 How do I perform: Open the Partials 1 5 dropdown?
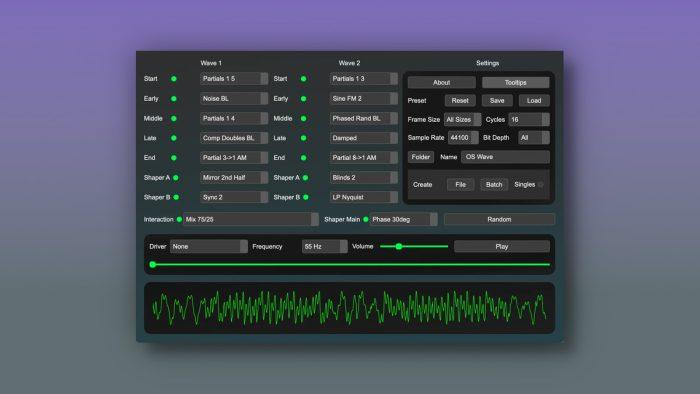pos(234,79)
